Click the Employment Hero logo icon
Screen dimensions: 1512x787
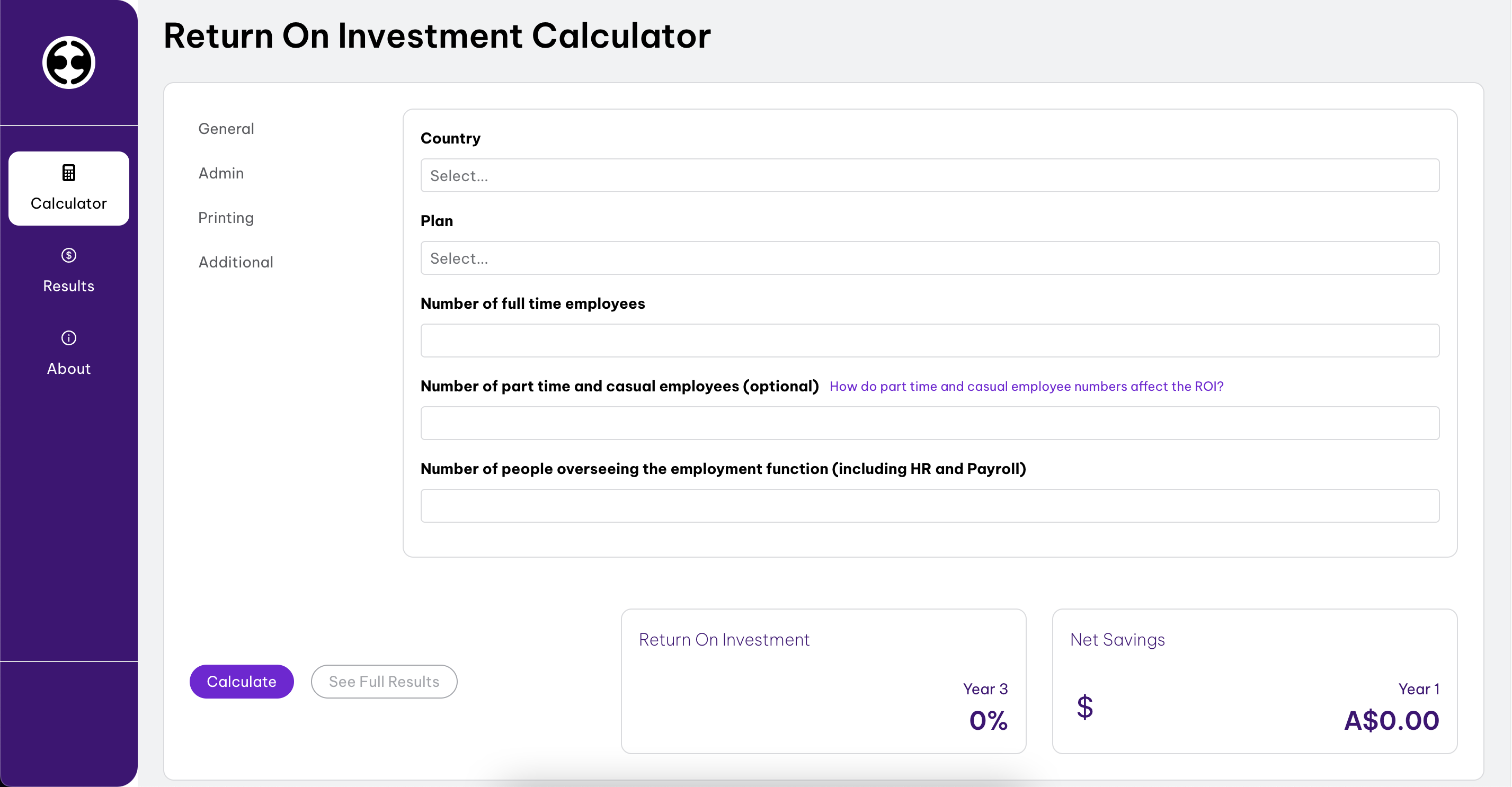69,62
